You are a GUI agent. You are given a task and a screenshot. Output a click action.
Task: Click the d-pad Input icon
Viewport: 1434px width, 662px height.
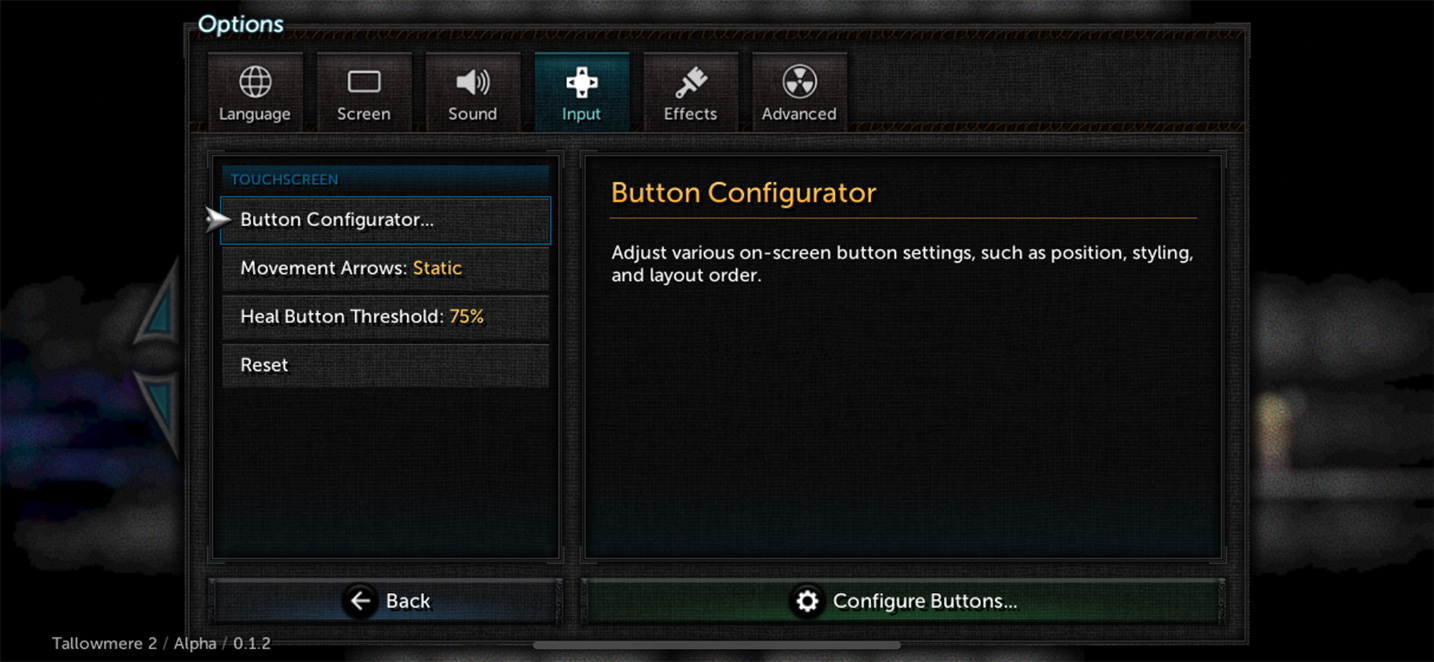pyautogui.click(x=581, y=82)
